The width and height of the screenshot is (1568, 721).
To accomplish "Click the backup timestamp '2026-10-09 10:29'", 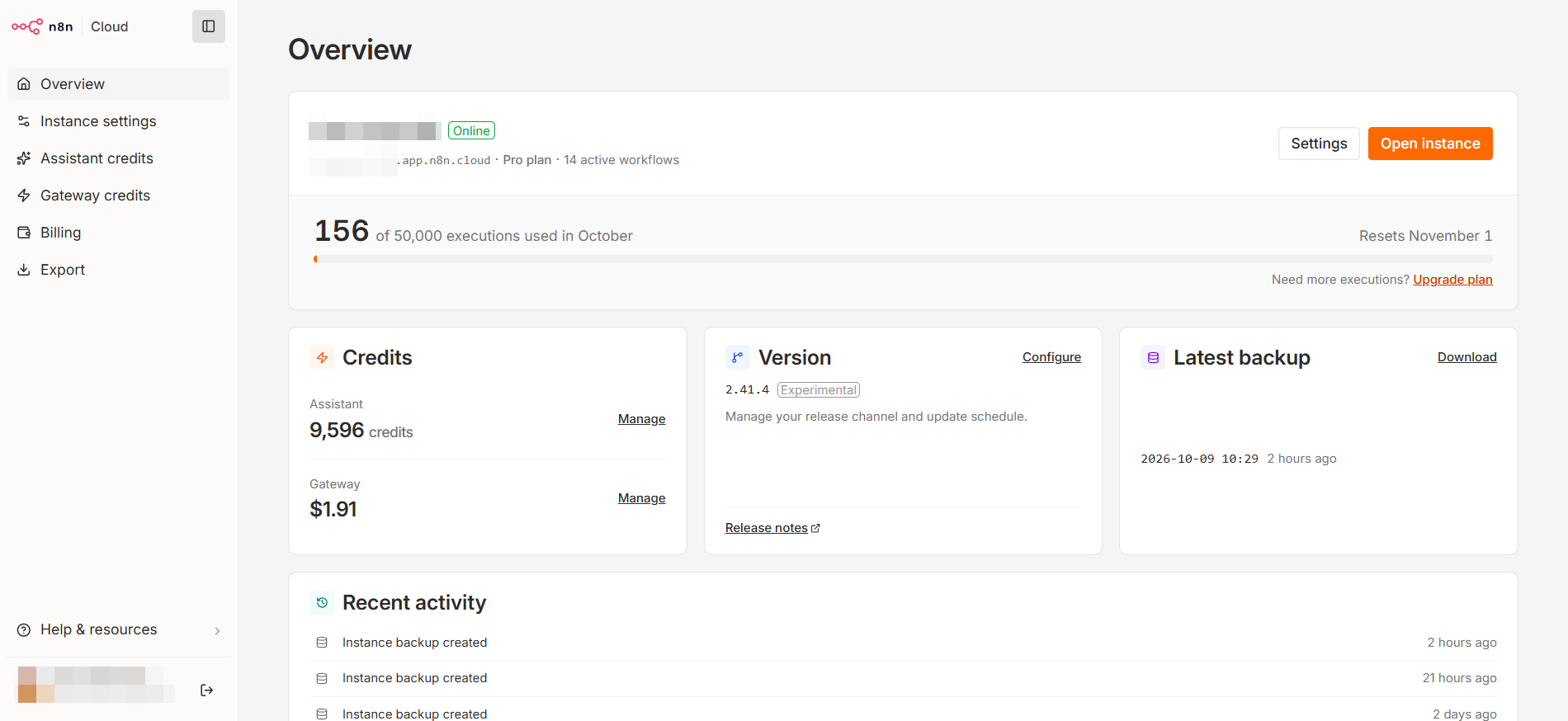I will point(1199,459).
